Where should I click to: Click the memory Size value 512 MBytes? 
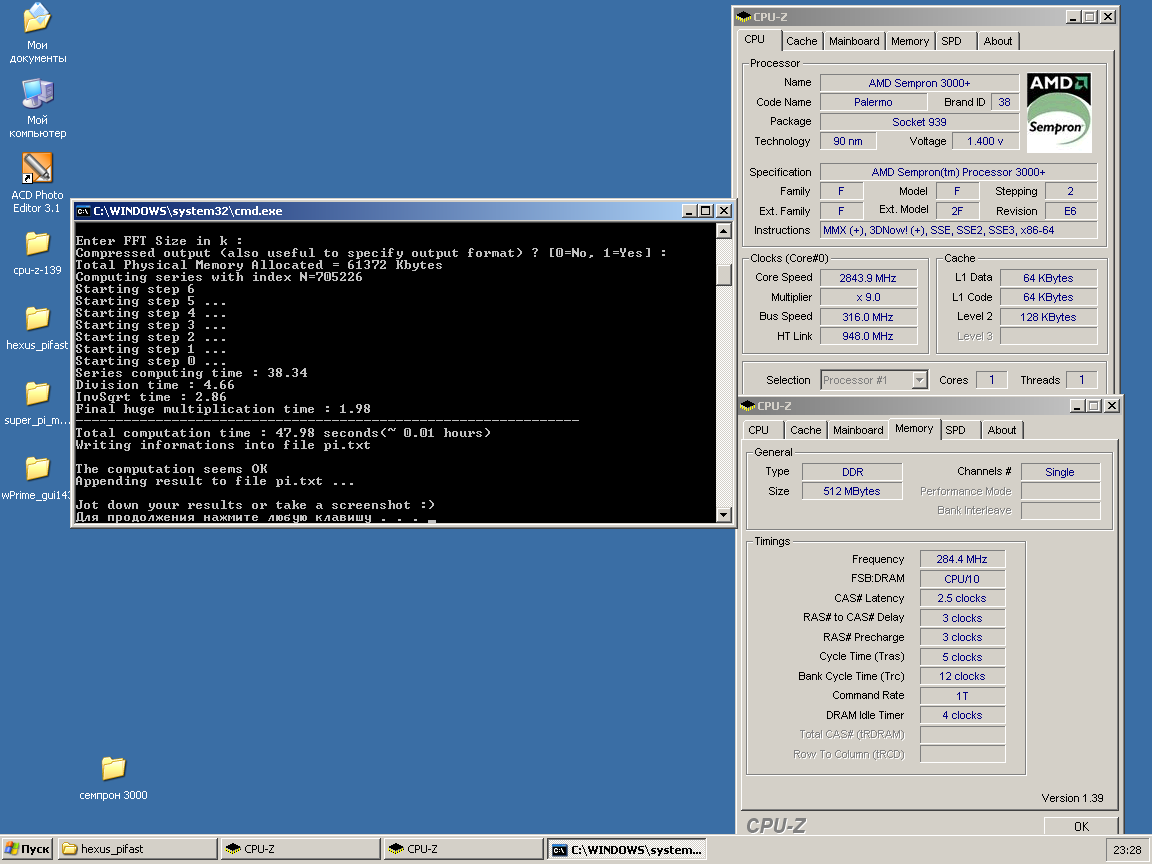852,491
